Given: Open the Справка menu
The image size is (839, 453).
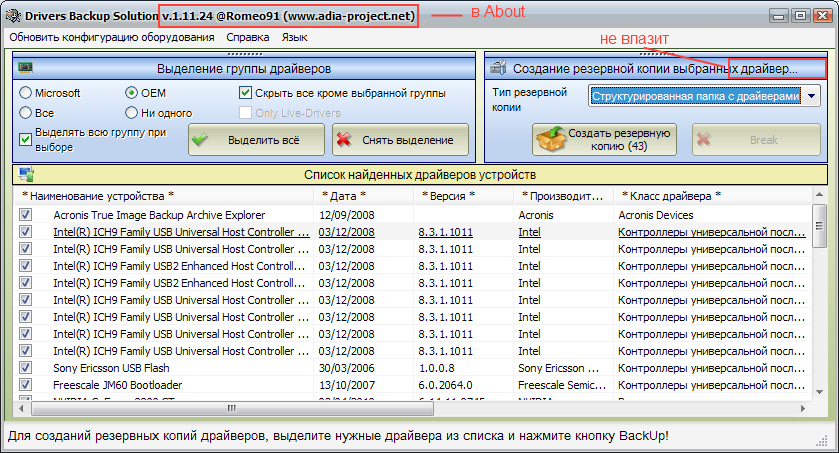Looking at the screenshot, I should [x=247, y=37].
